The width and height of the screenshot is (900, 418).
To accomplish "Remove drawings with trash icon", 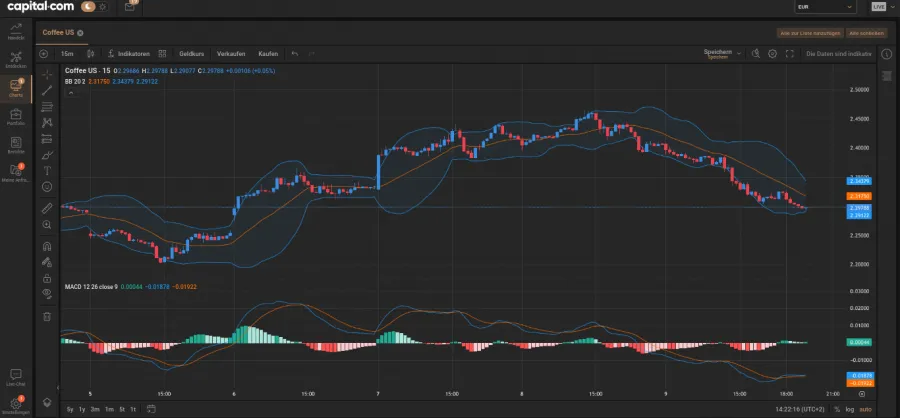I will (x=47, y=316).
